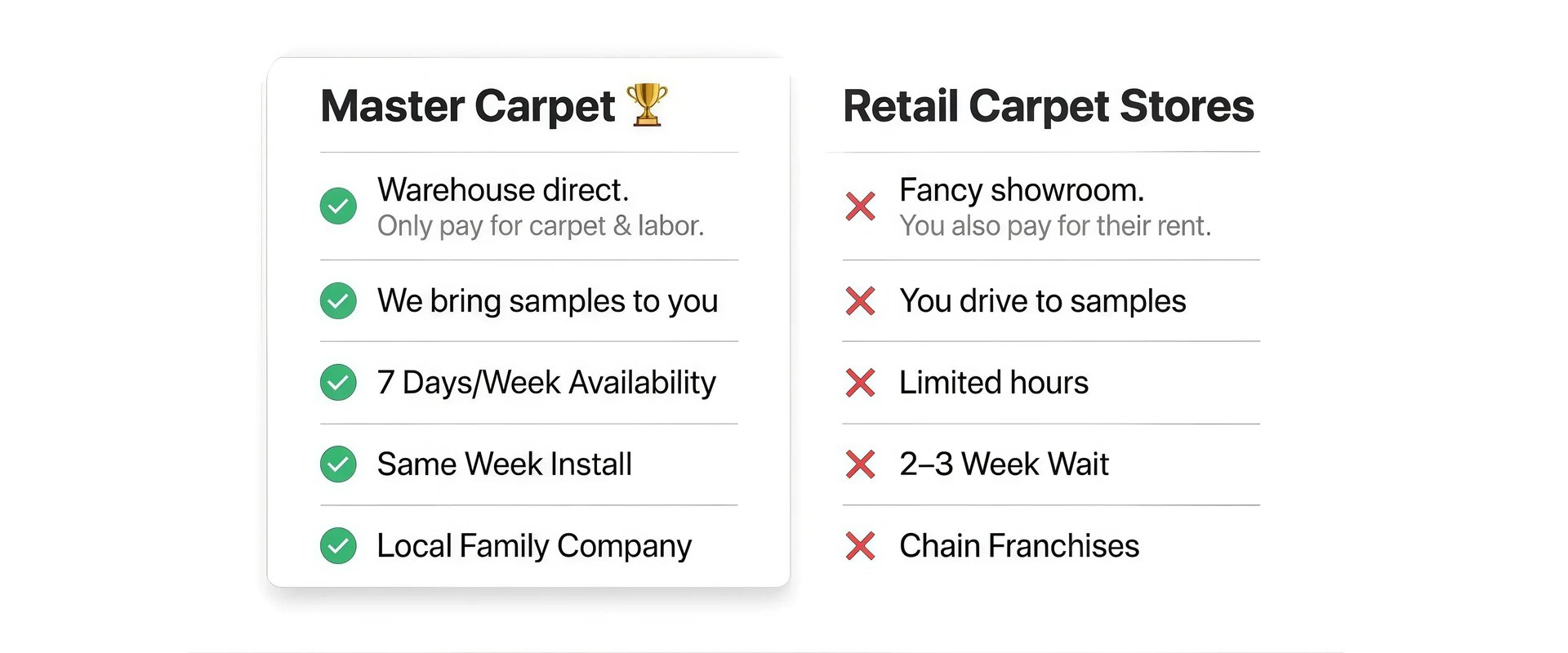1568x653 pixels.
Task: Click green checkmark for Local Family Company
Action: pyautogui.click(x=338, y=546)
